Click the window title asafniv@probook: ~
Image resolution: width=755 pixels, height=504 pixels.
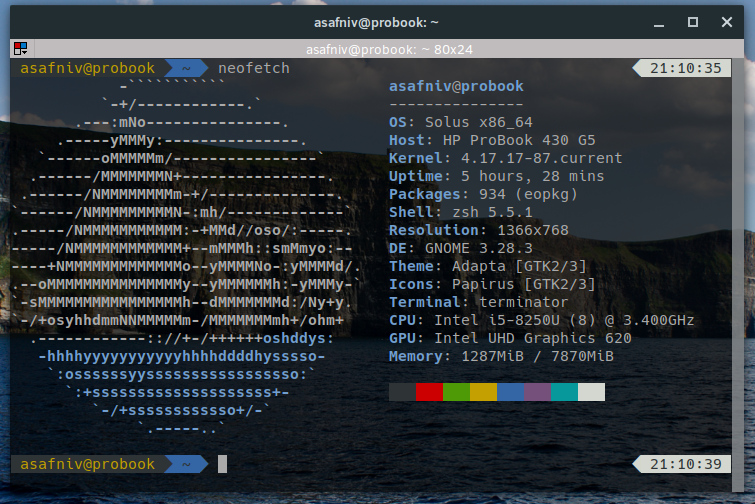377,23
